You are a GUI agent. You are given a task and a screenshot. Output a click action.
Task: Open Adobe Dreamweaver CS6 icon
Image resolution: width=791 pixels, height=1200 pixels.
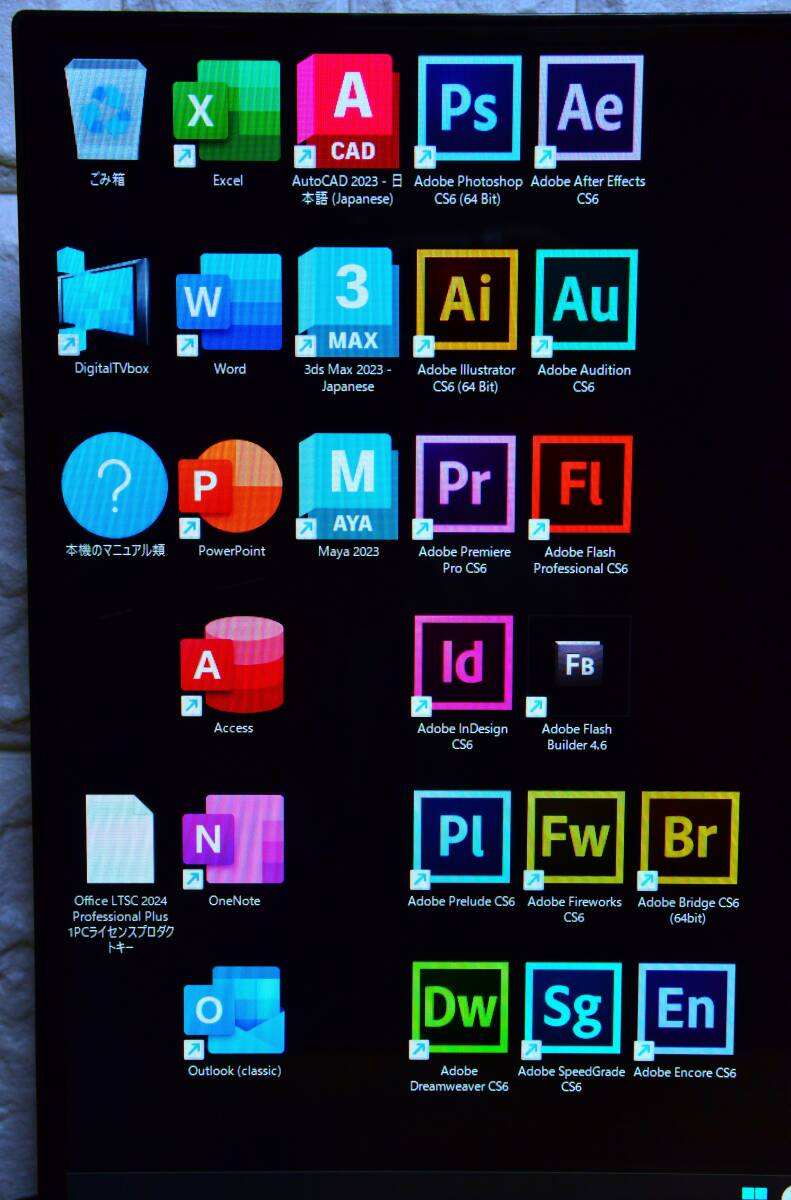pyautogui.click(x=460, y=1010)
